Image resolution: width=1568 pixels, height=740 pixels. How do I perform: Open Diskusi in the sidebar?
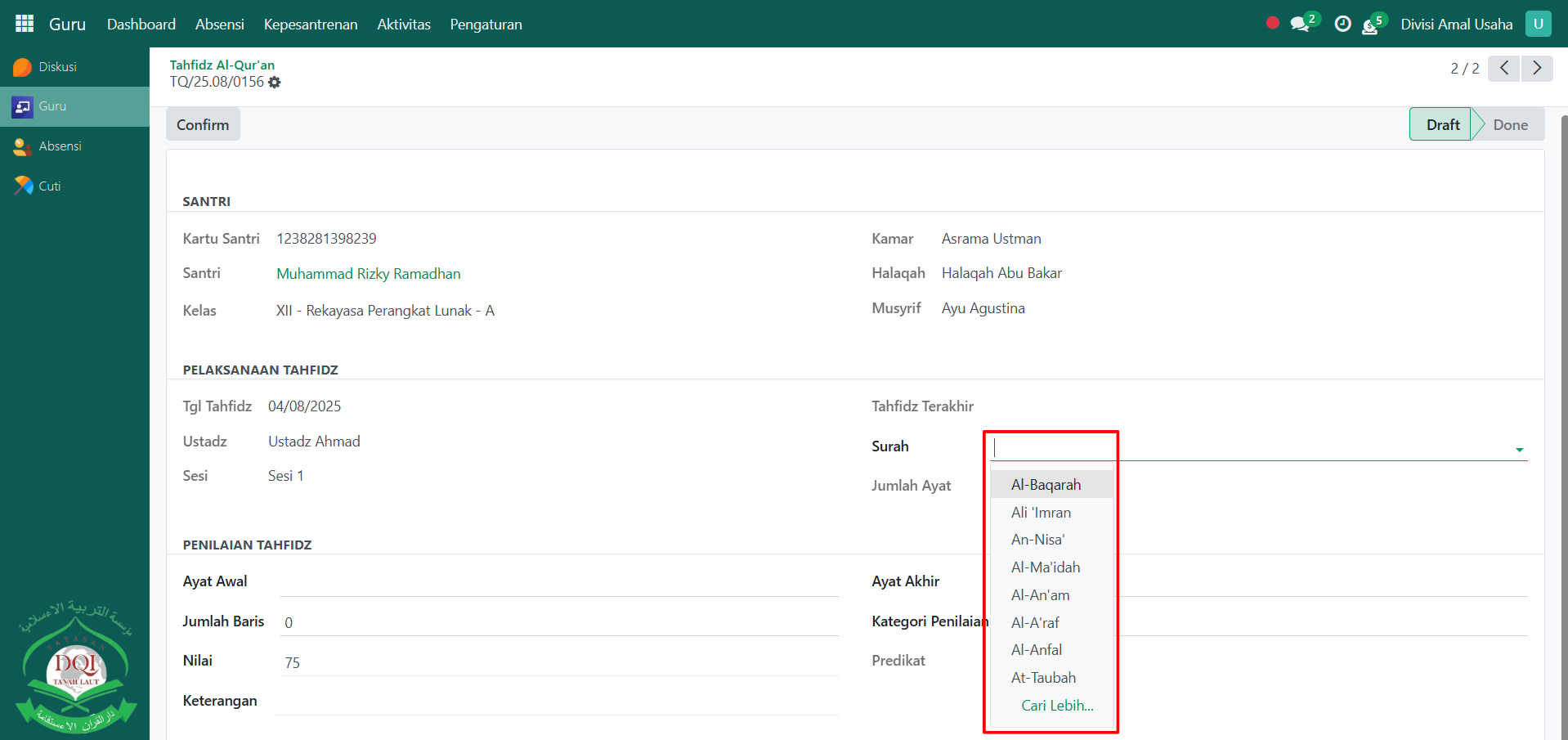pos(57,67)
